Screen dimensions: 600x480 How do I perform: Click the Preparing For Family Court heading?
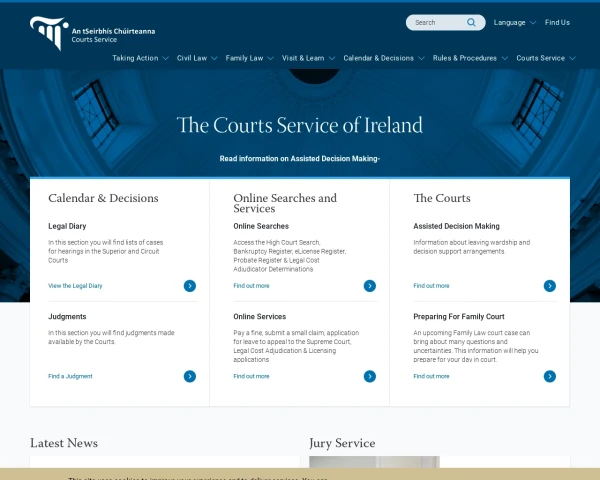(x=459, y=317)
